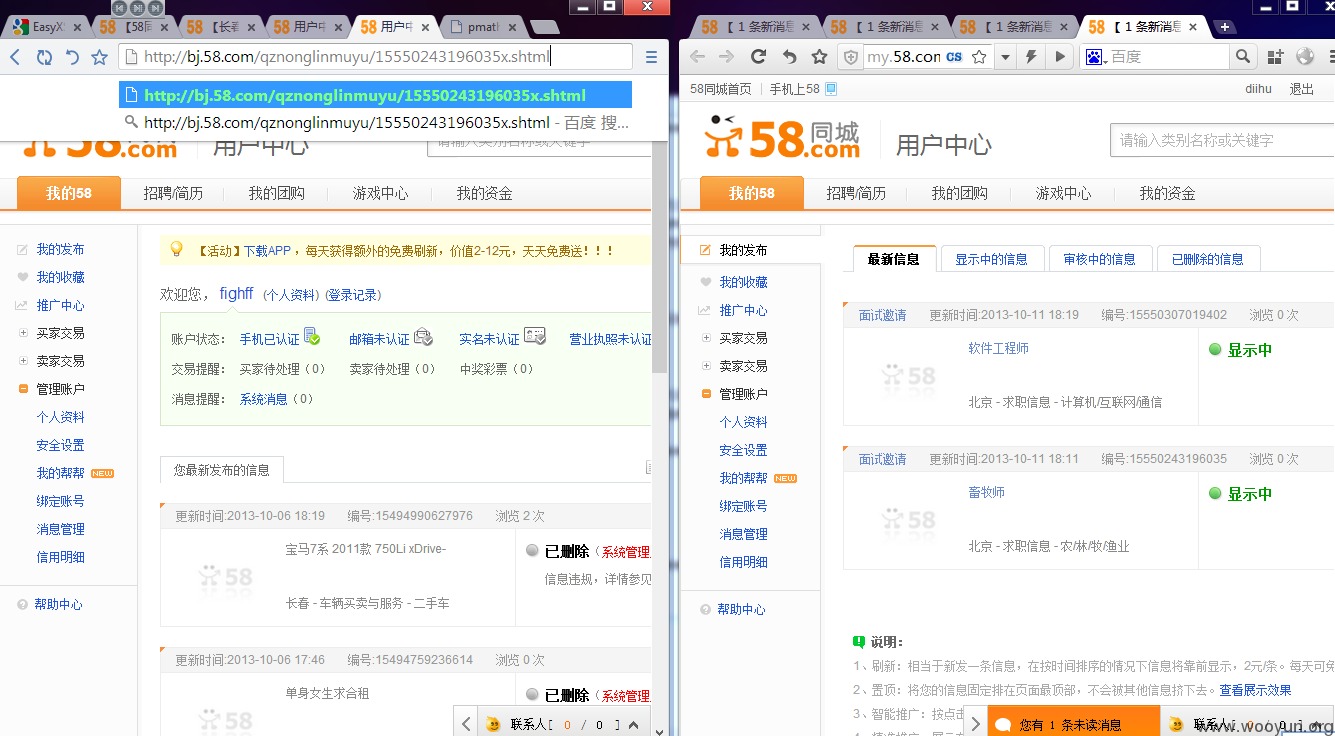Click bookmark star in left browser toolbar
This screenshot has height=736, width=1335.
(x=100, y=57)
